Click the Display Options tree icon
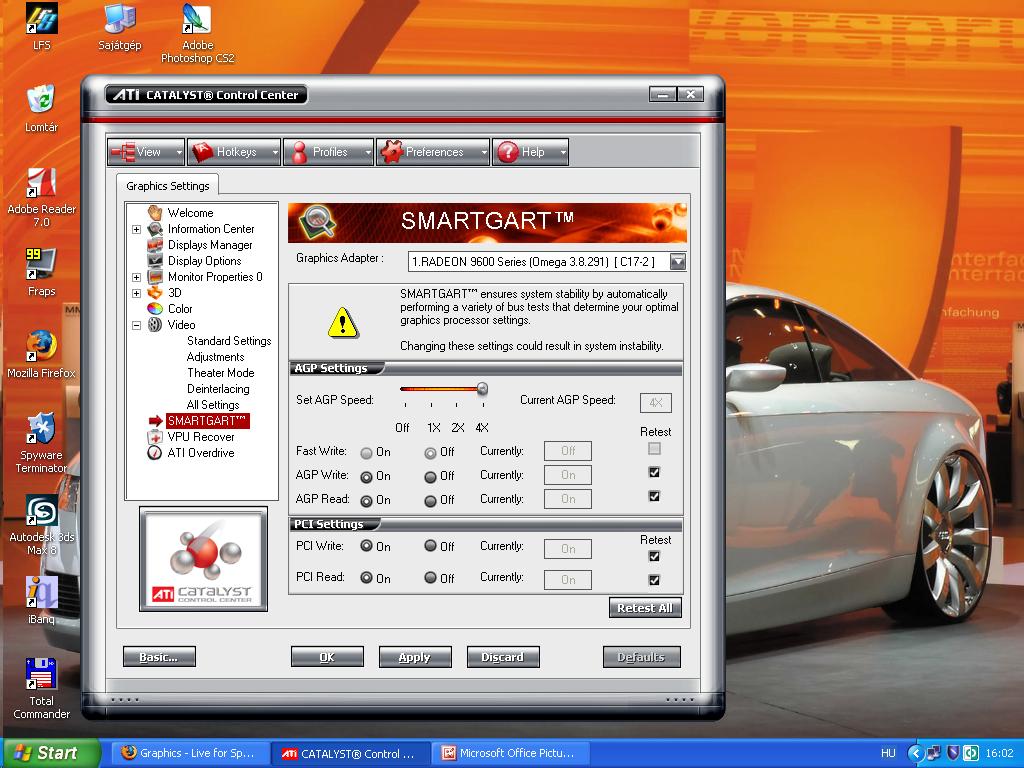This screenshot has height=768, width=1024. pyautogui.click(x=155, y=261)
